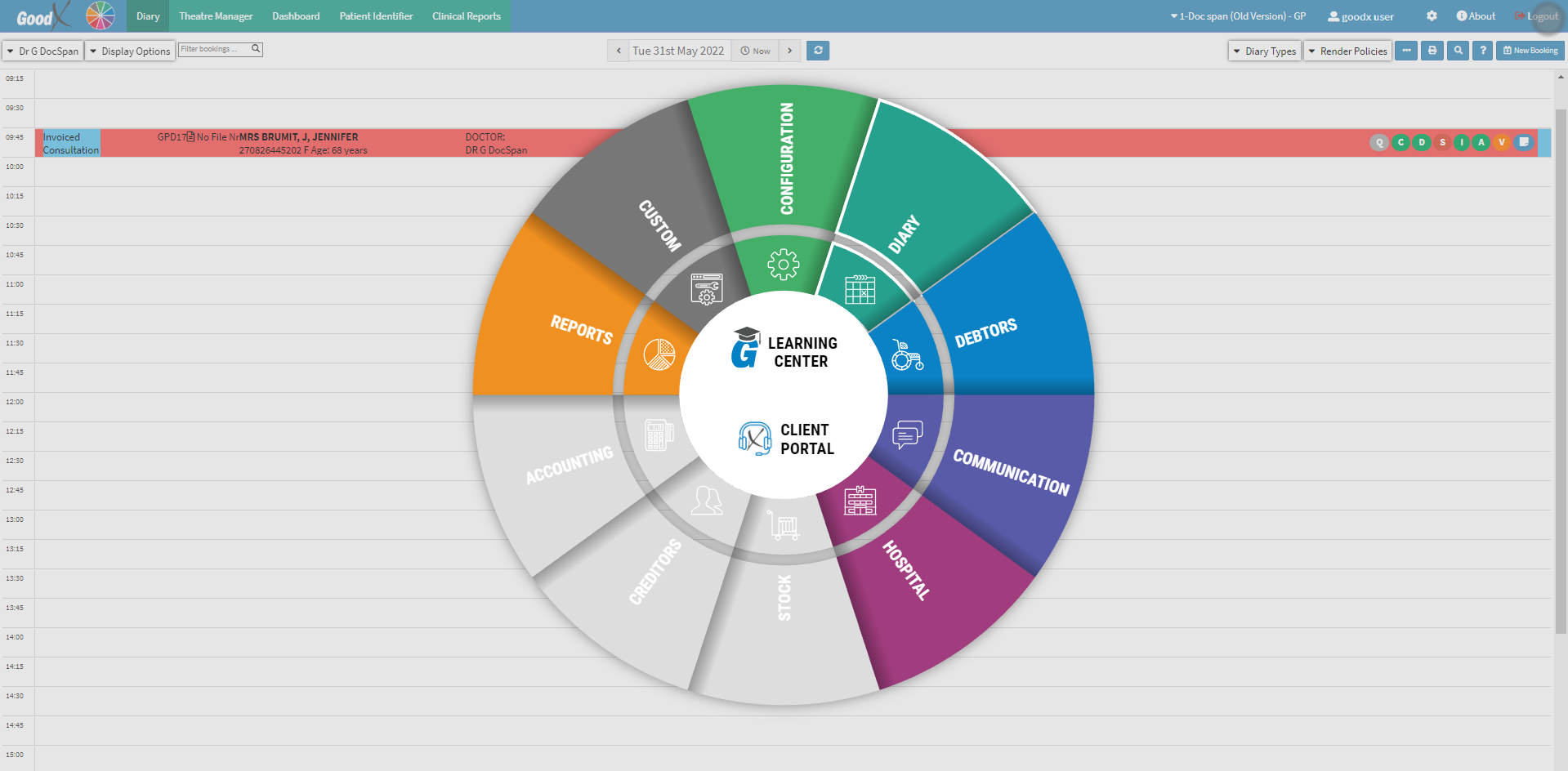This screenshot has width=1568, height=771.
Task: Click the three-dots more options button
Action: [1406, 51]
